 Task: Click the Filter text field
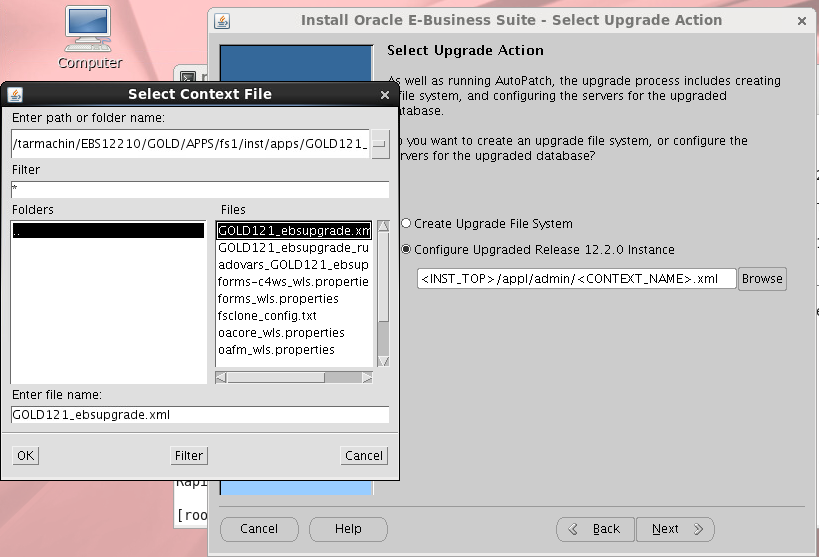pos(200,189)
